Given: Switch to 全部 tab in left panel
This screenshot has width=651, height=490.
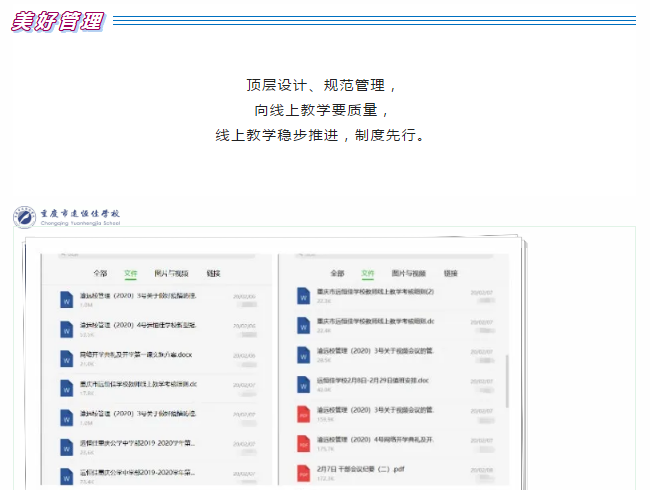Looking at the screenshot, I should [99, 273].
